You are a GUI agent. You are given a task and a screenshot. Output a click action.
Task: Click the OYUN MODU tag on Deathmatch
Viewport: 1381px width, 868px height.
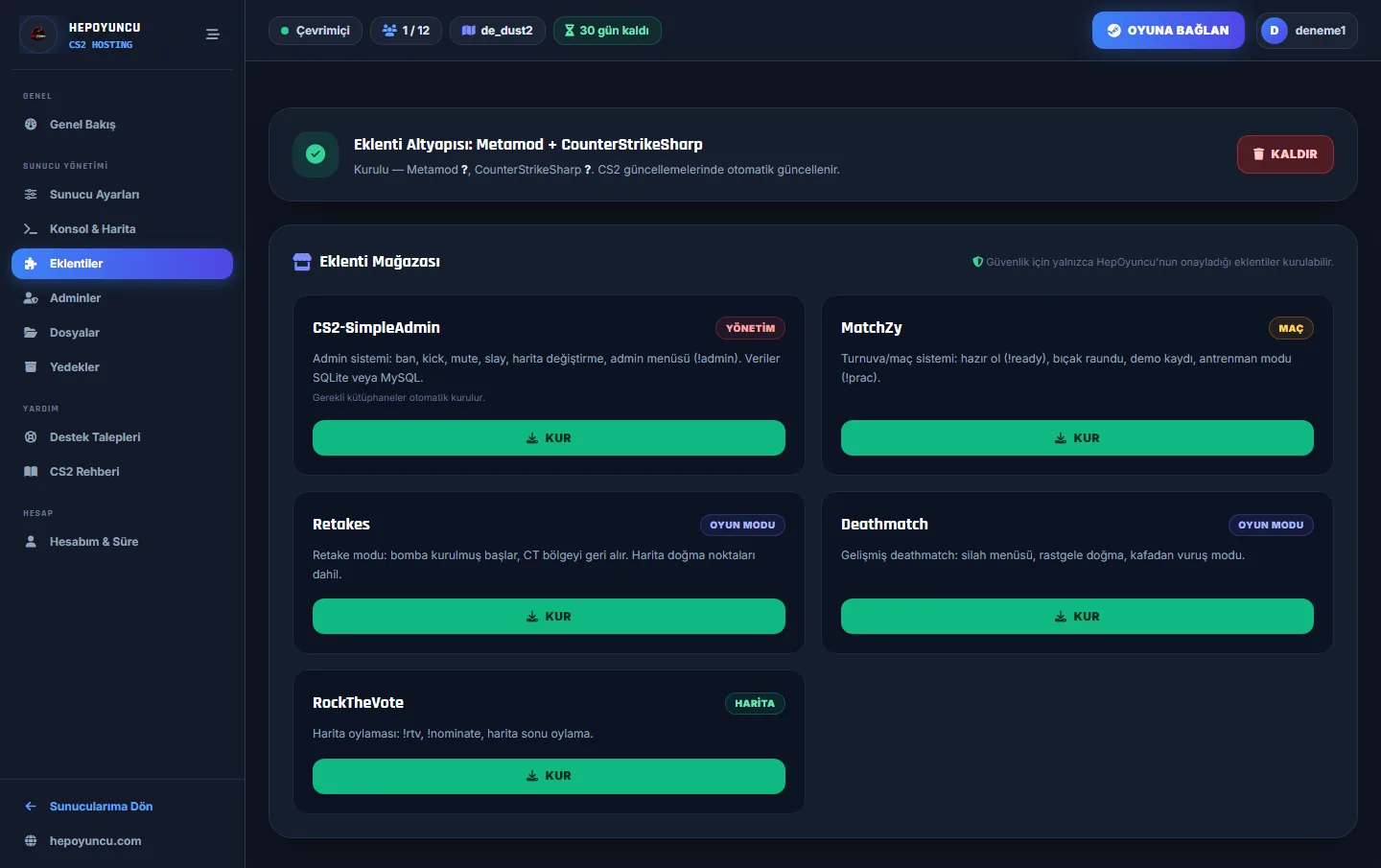(x=1271, y=526)
